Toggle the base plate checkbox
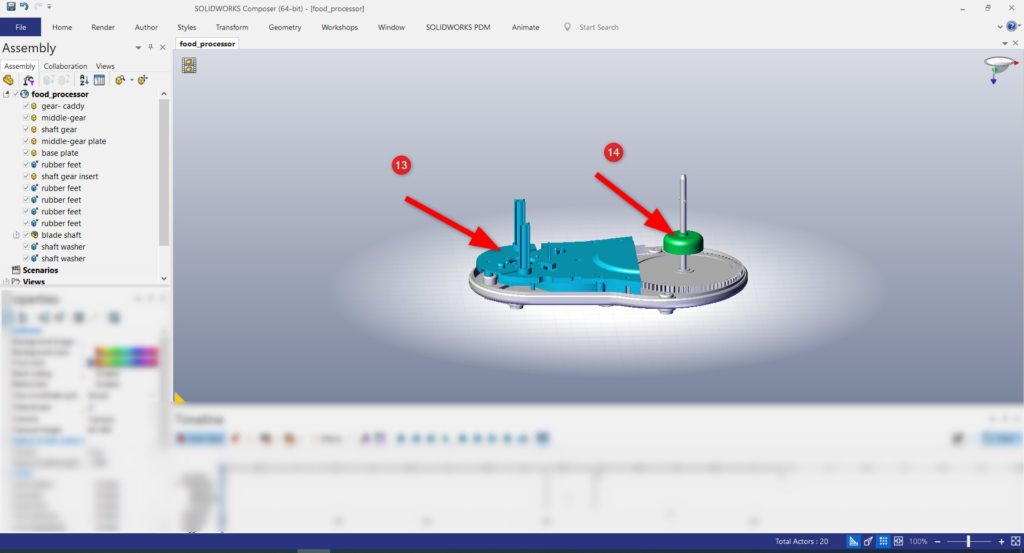 point(26,153)
